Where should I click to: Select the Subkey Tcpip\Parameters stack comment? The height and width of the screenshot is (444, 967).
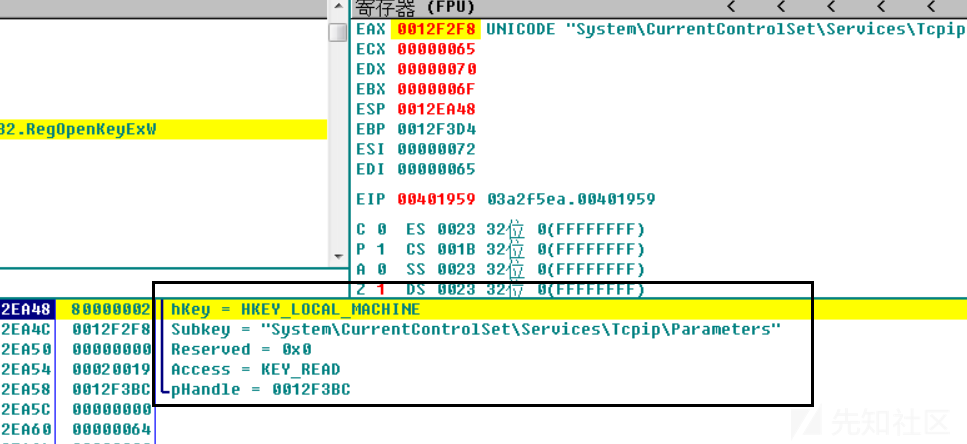click(476, 329)
